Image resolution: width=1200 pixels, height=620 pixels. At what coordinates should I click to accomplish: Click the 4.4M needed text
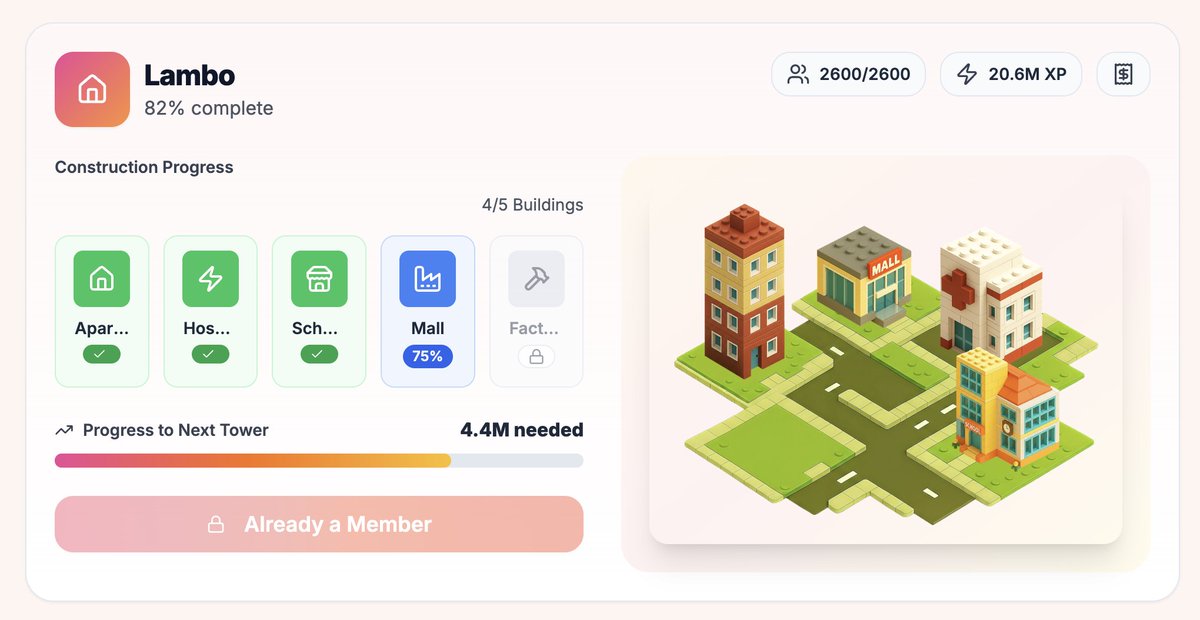click(521, 430)
